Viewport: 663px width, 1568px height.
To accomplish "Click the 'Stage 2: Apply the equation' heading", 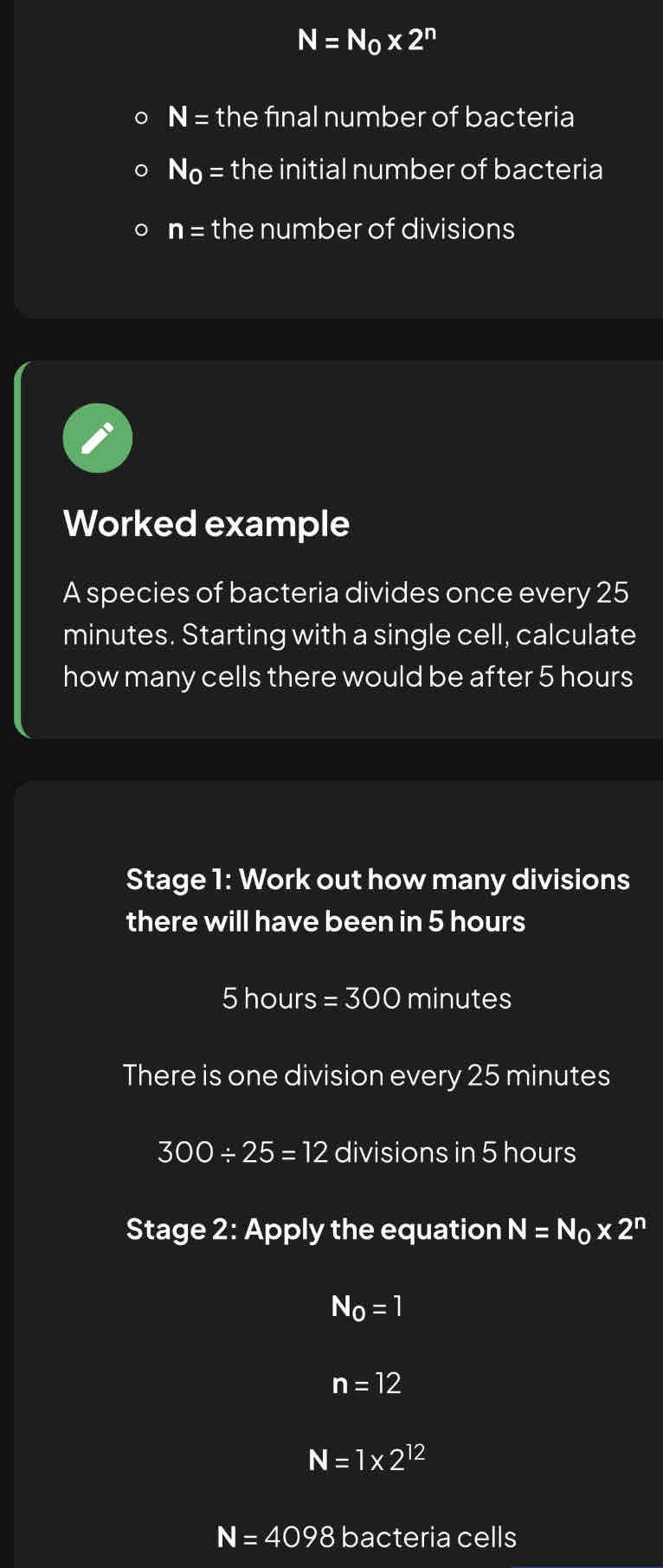I will [x=386, y=1229].
